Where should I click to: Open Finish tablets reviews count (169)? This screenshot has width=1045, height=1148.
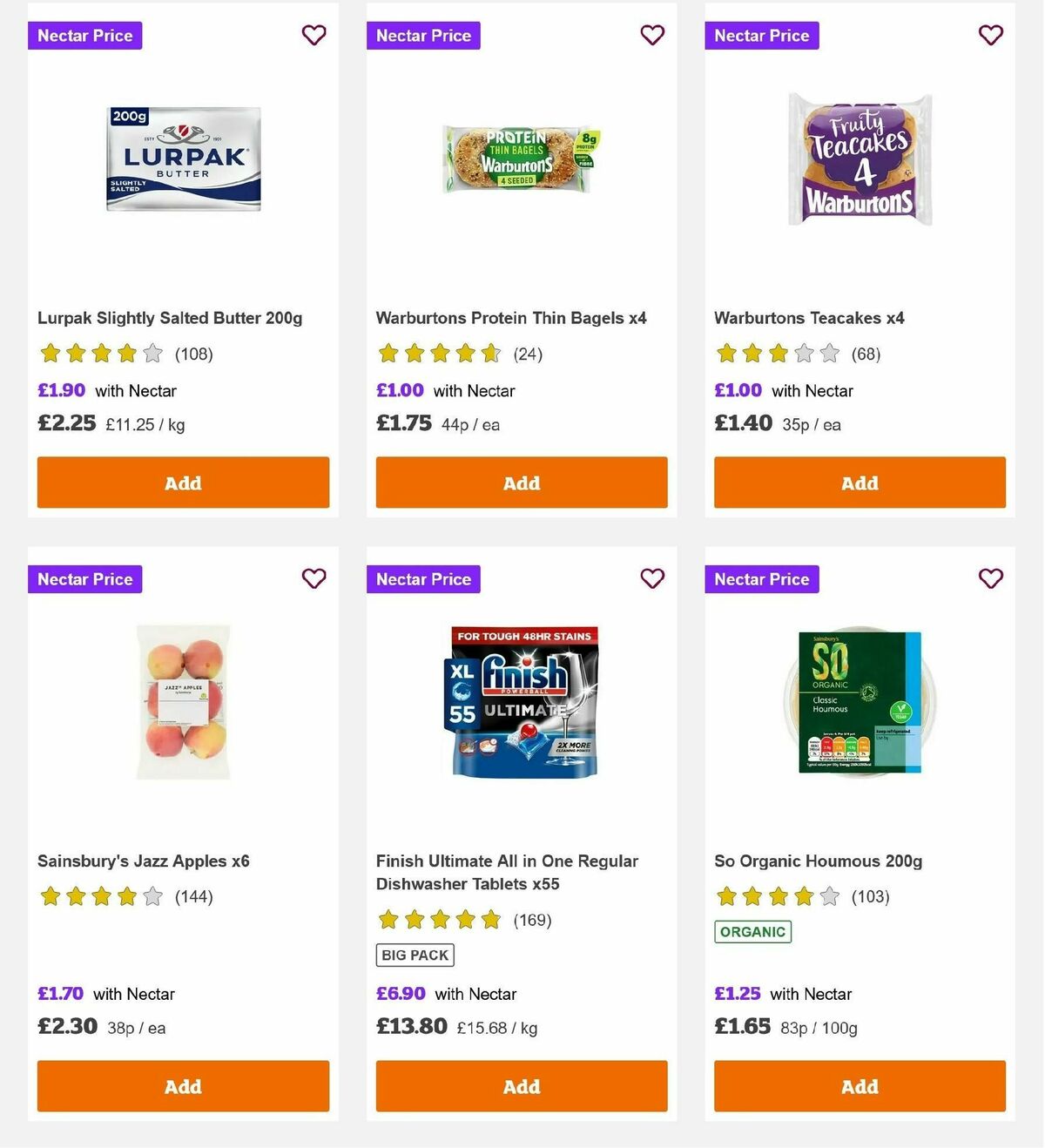tap(532, 919)
